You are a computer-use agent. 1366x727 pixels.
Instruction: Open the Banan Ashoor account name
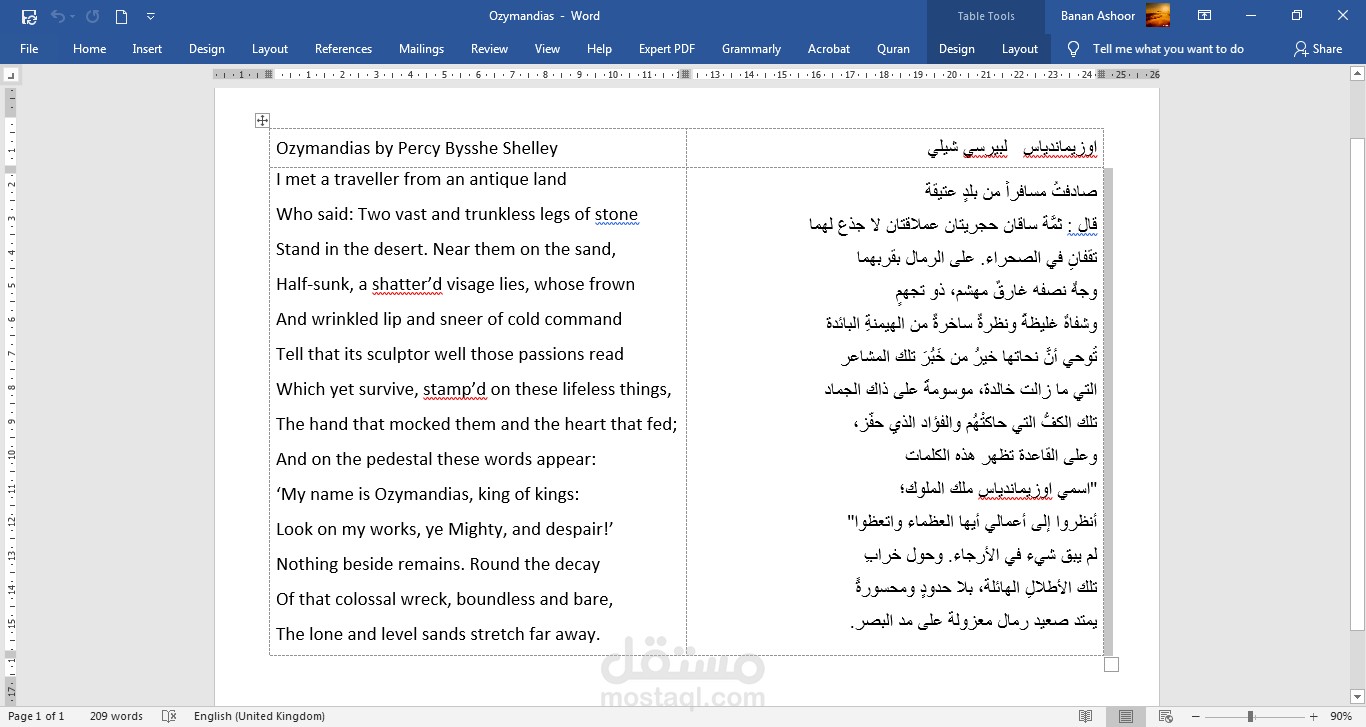pyautogui.click(x=1097, y=16)
